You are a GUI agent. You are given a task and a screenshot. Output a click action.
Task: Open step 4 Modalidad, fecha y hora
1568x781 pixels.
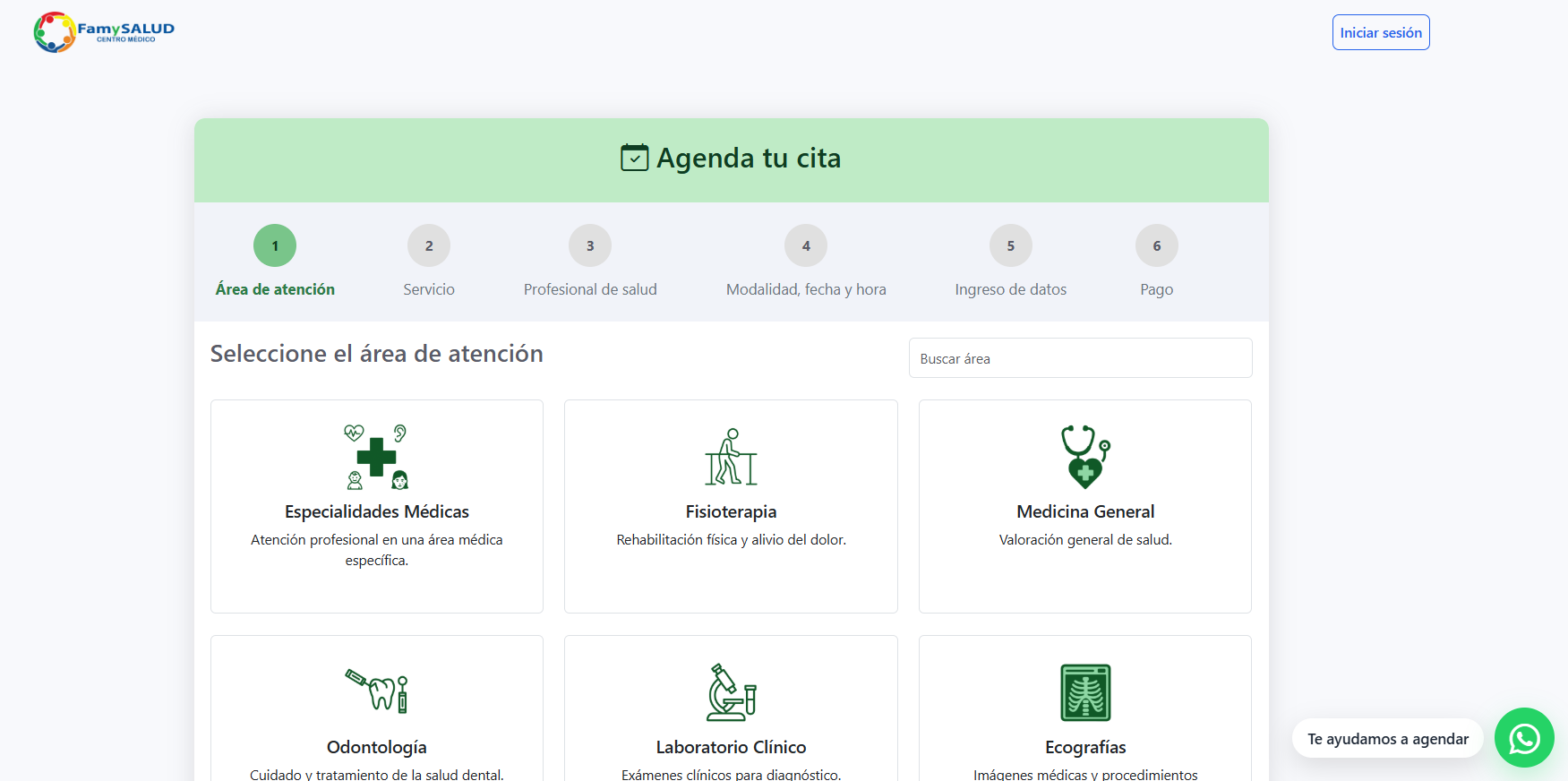click(x=806, y=245)
